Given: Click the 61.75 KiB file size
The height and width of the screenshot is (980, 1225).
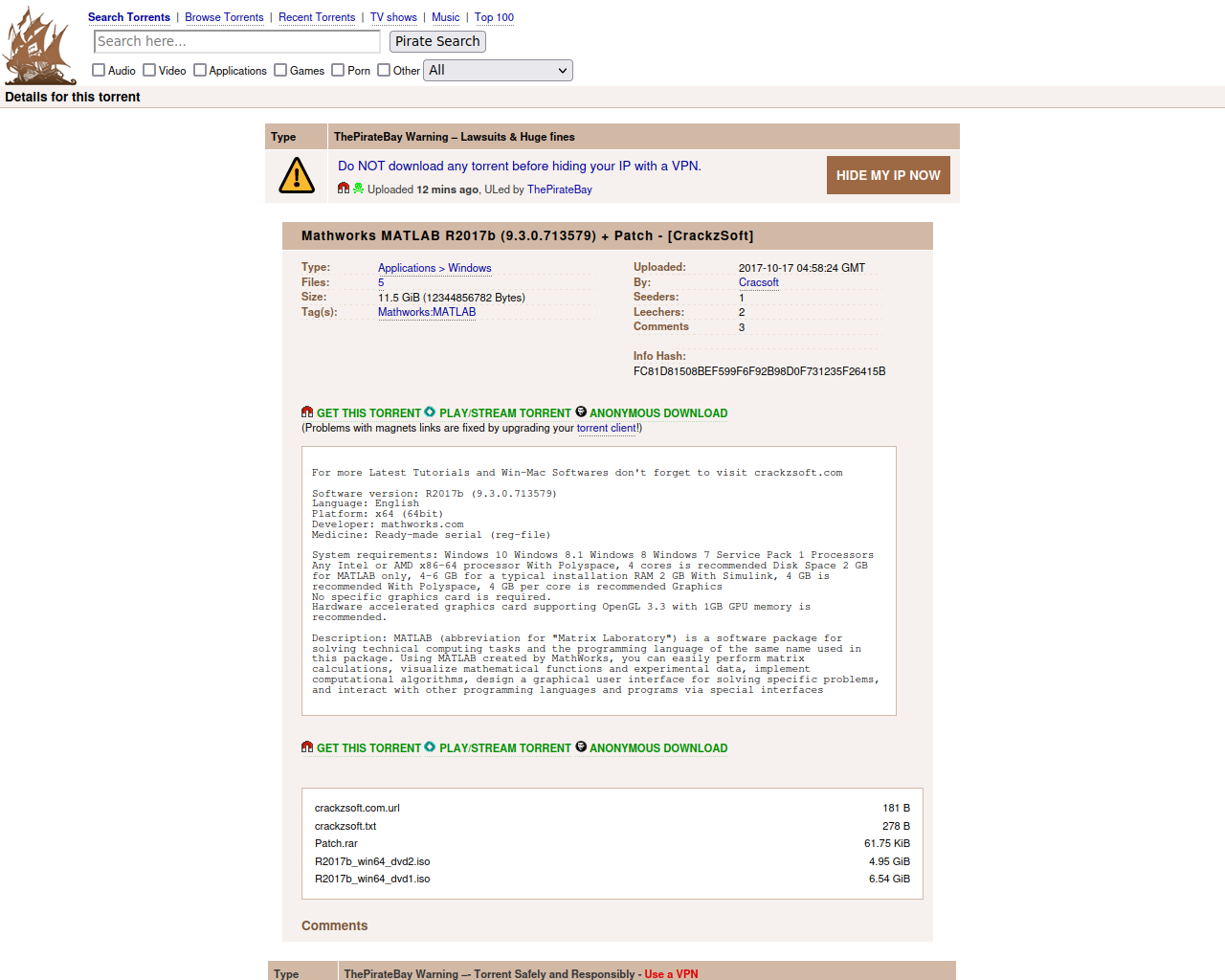Looking at the screenshot, I should coord(887,843).
